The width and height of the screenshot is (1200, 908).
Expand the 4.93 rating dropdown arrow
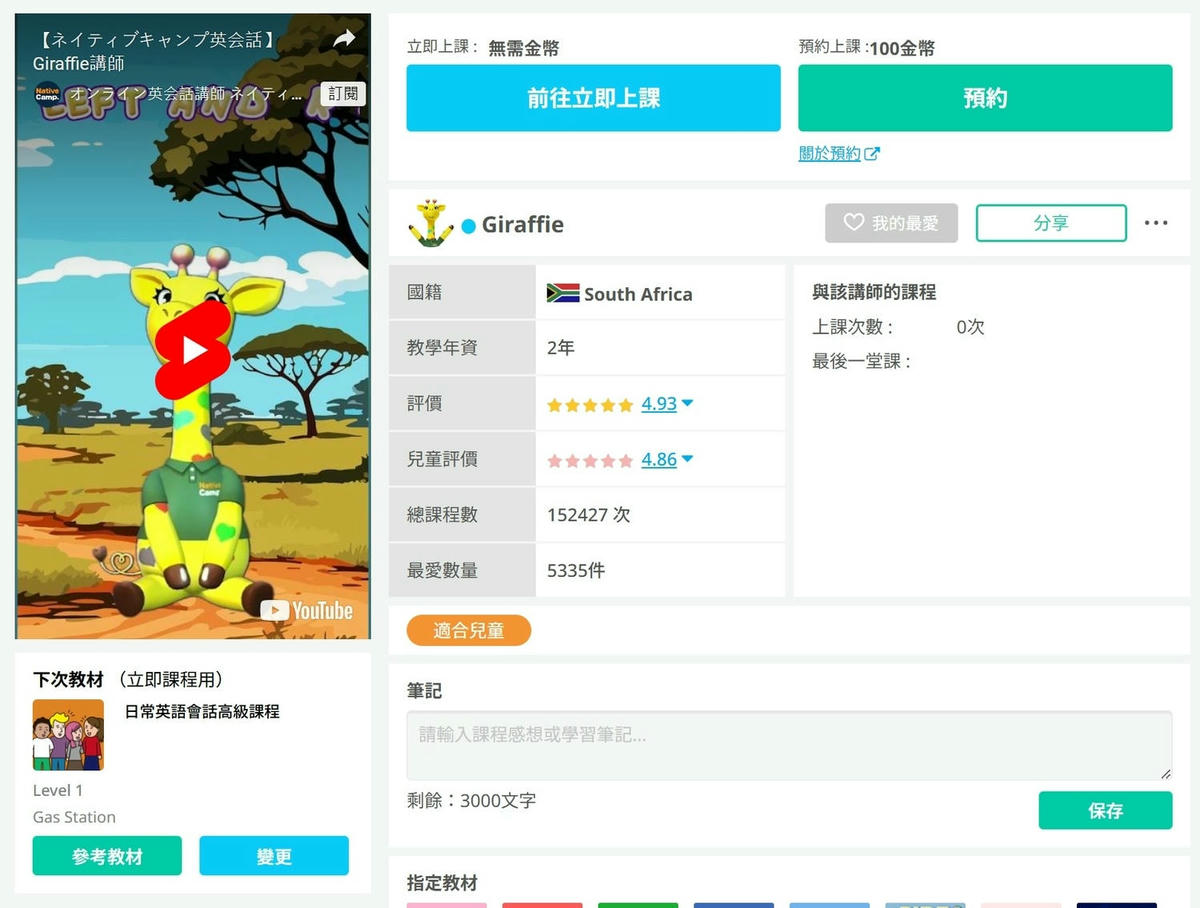pyautogui.click(x=687, y=404)
